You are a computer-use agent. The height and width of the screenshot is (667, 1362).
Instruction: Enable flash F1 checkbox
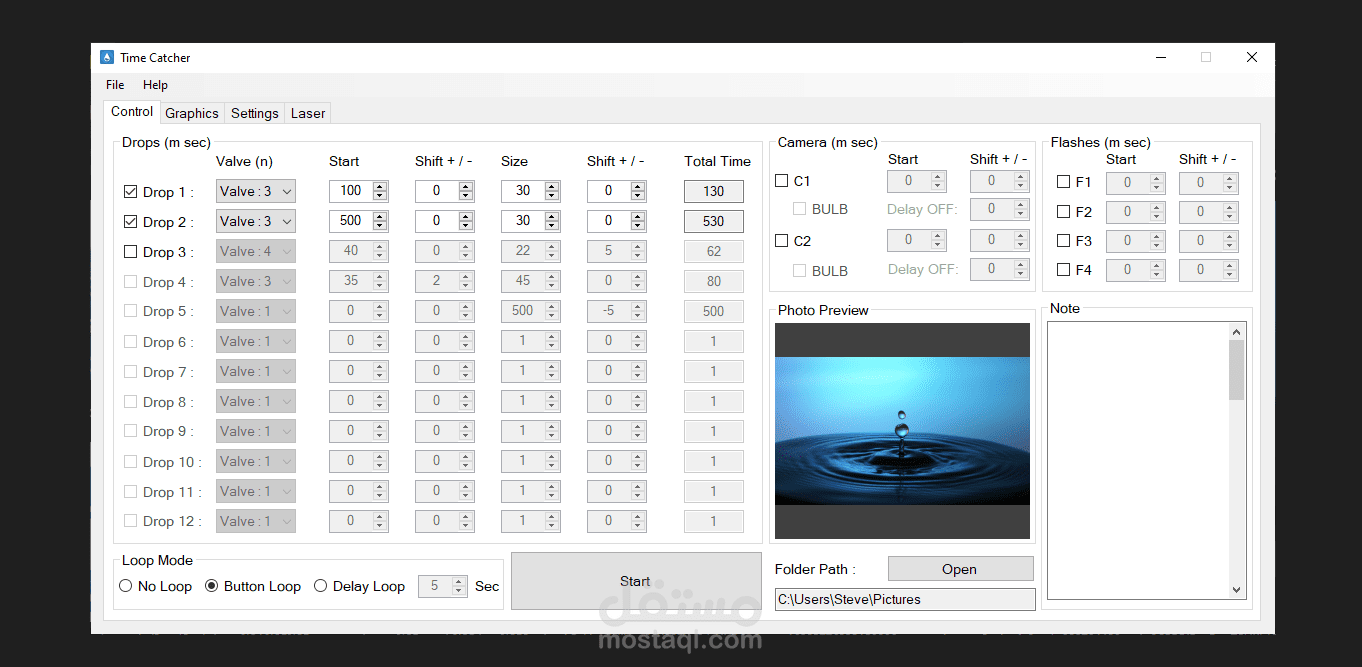click(x=1064, y=182)
